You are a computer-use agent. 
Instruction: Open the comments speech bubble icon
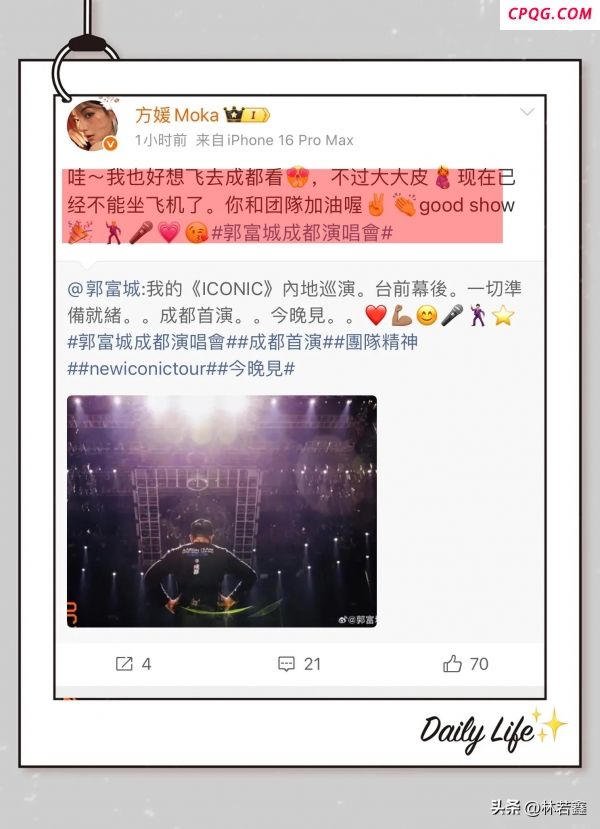286,664
